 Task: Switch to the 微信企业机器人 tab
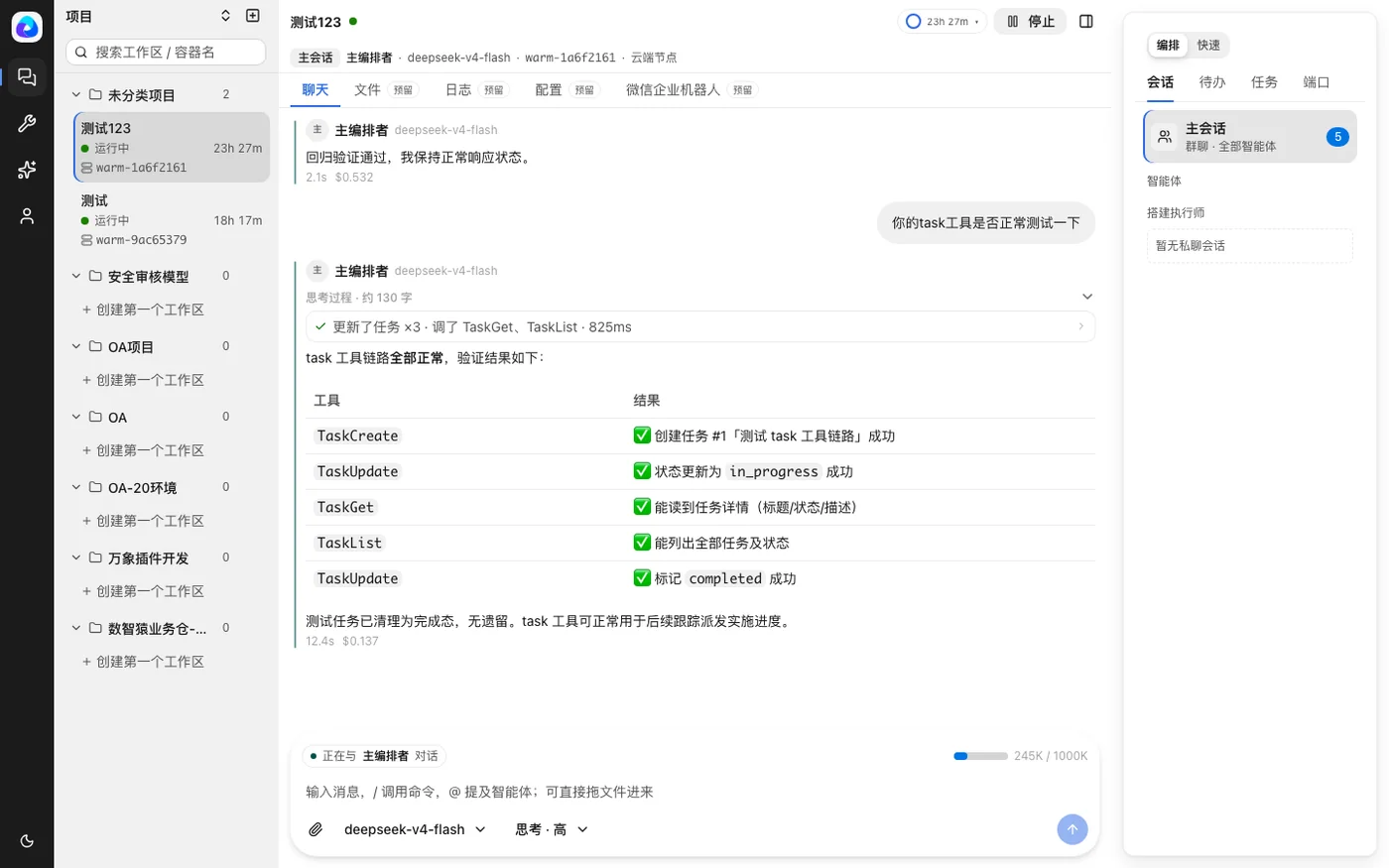tap(691, 89)
